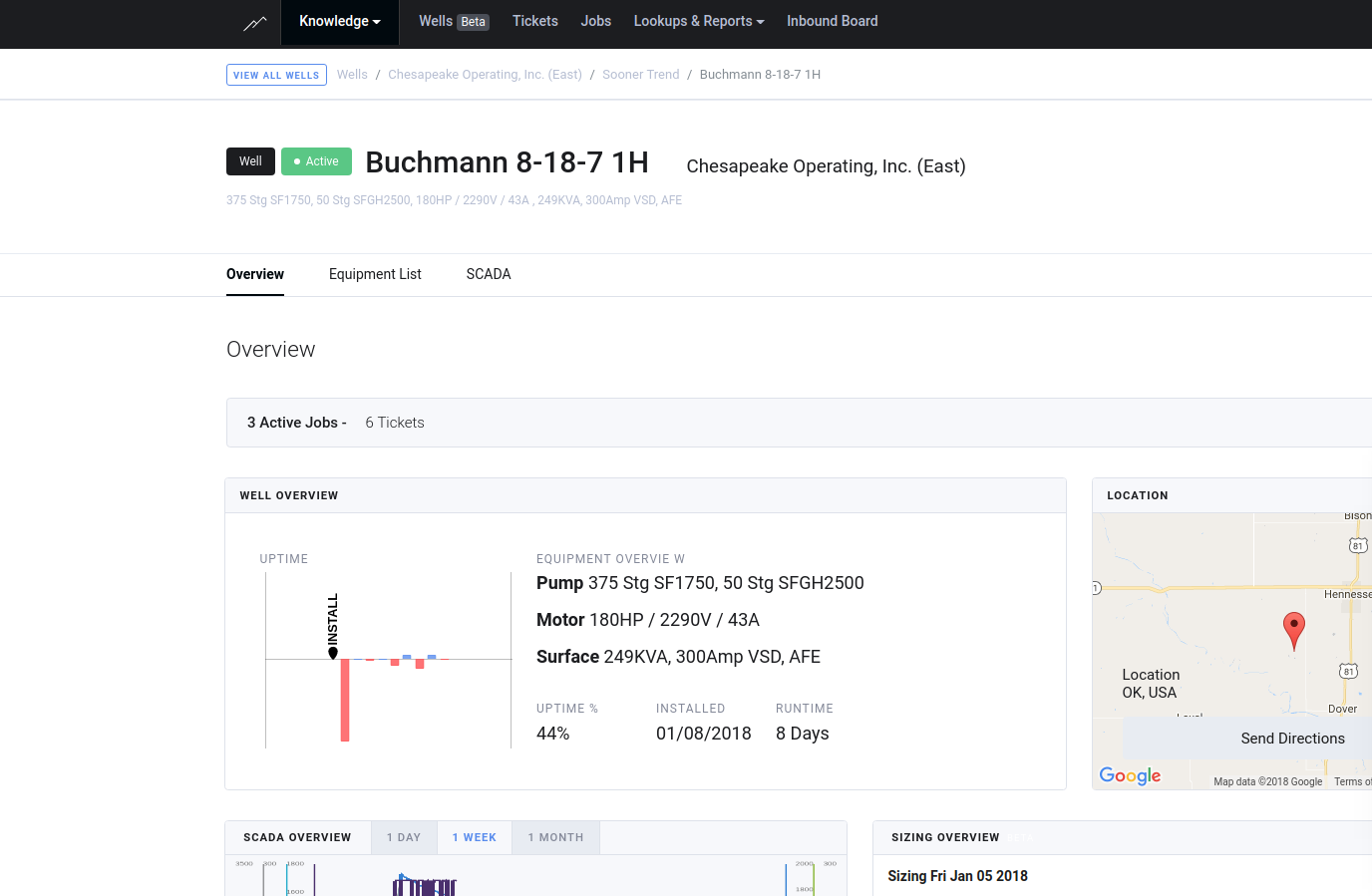Image resolution: width=1372 pixels, height=896 pixels.
Task: Click the VIEW ALL WELLS button
Action: [276, 74]
